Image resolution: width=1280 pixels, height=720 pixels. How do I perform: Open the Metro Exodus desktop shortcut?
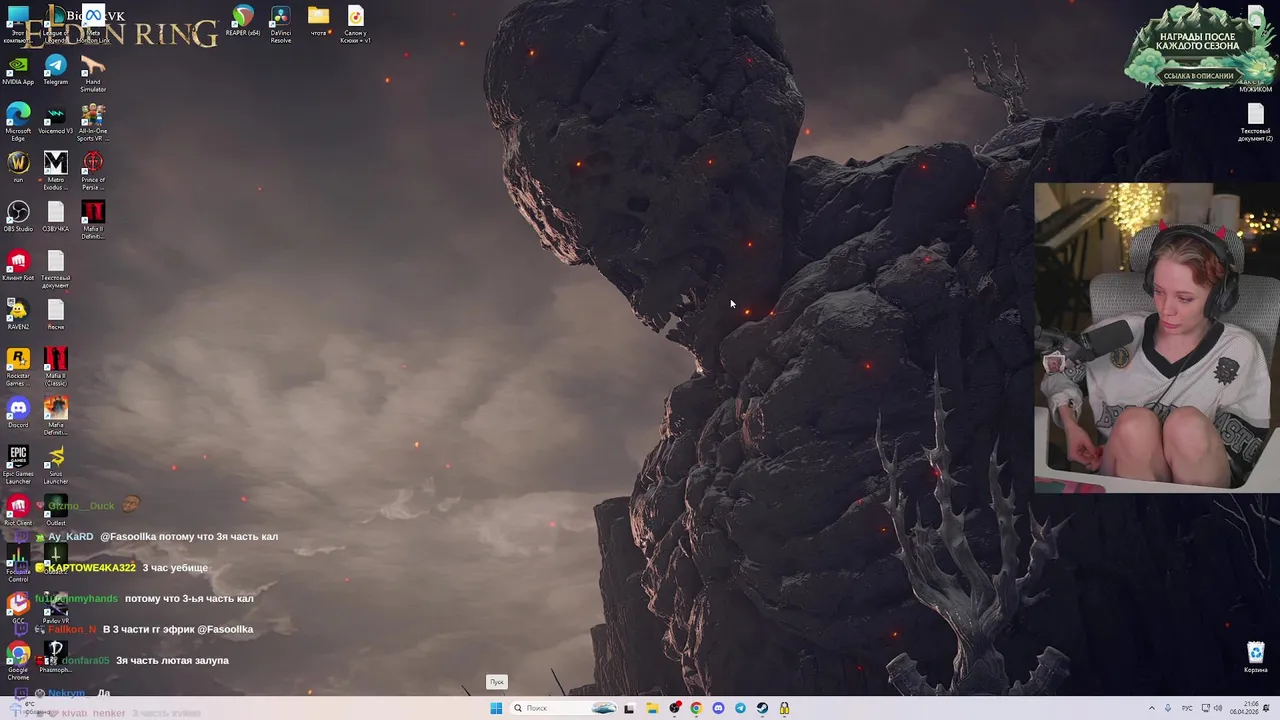click(55, 171)
